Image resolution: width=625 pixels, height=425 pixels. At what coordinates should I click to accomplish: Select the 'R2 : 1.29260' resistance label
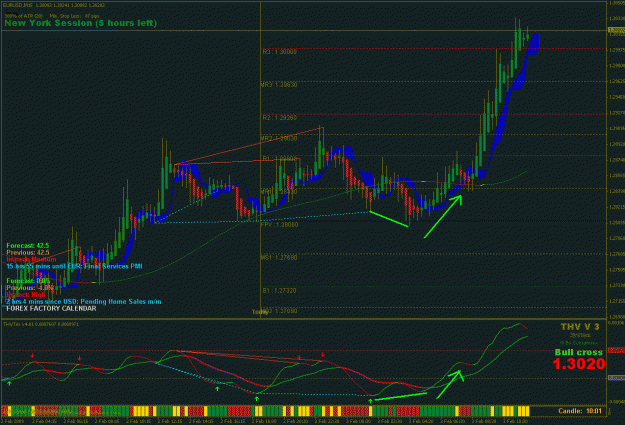pos(279,118)
